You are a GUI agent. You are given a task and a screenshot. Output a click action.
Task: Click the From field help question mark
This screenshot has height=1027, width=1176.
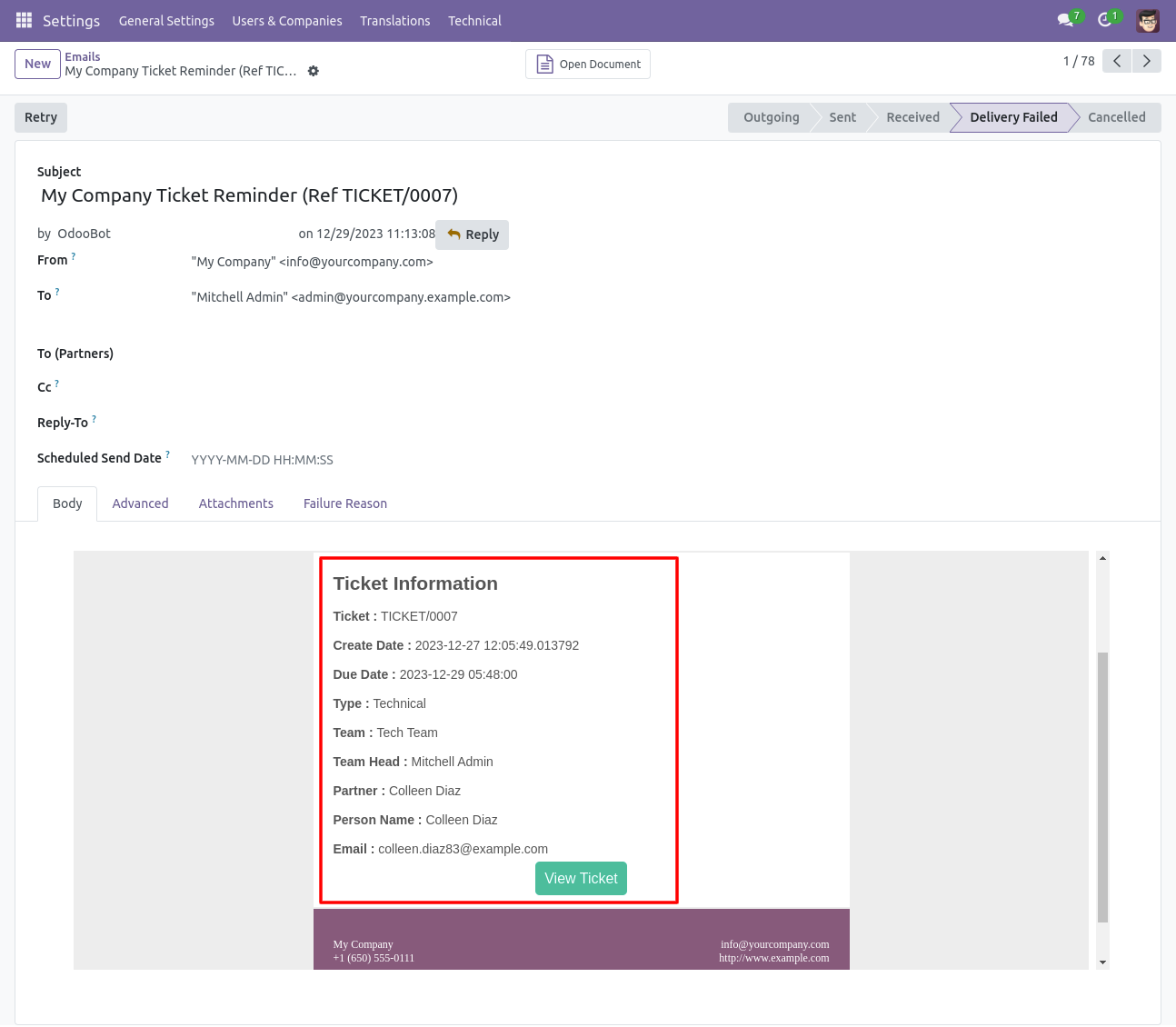[x=74, y=256]
